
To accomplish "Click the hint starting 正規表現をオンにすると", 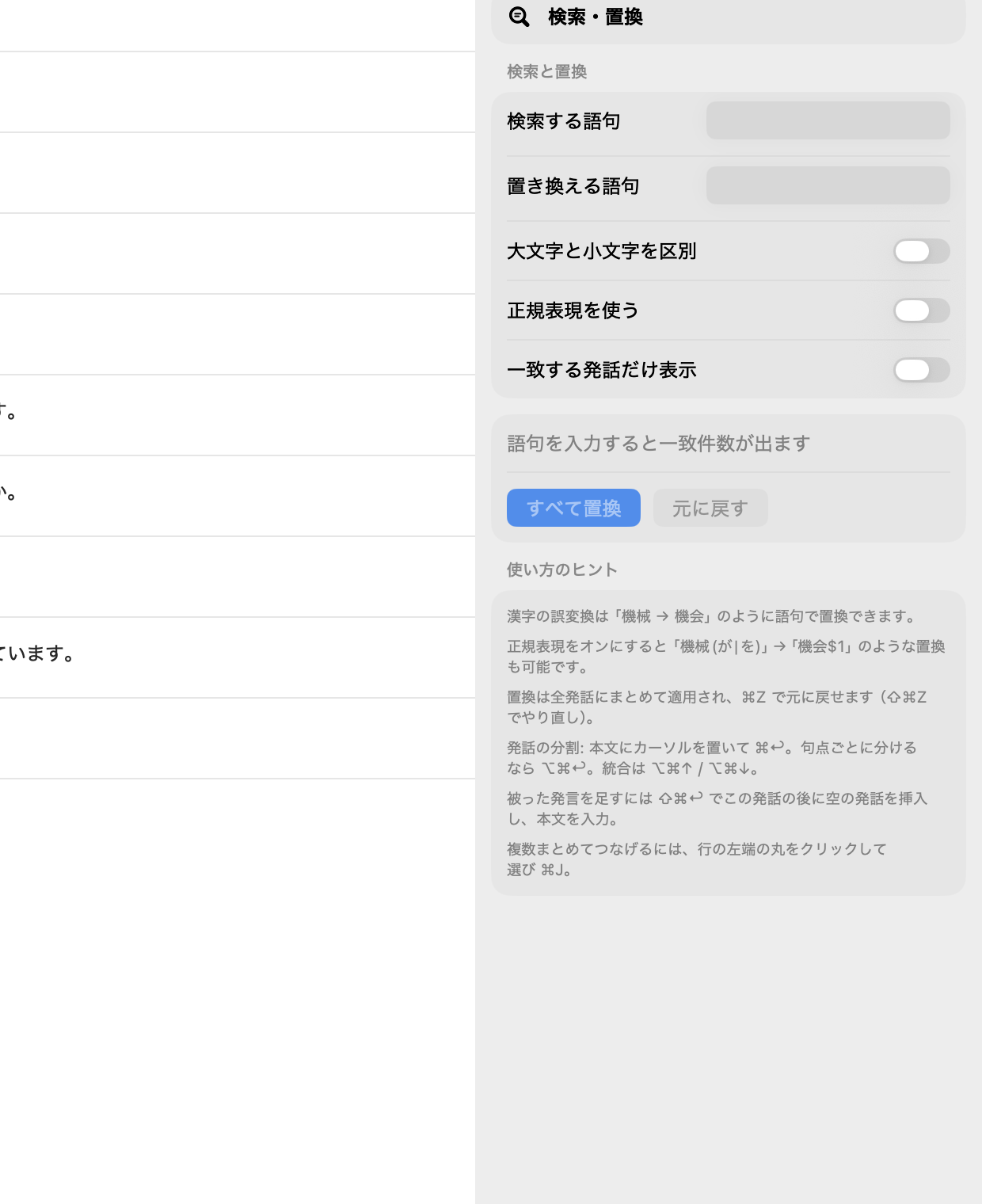I will pos(726,657).
